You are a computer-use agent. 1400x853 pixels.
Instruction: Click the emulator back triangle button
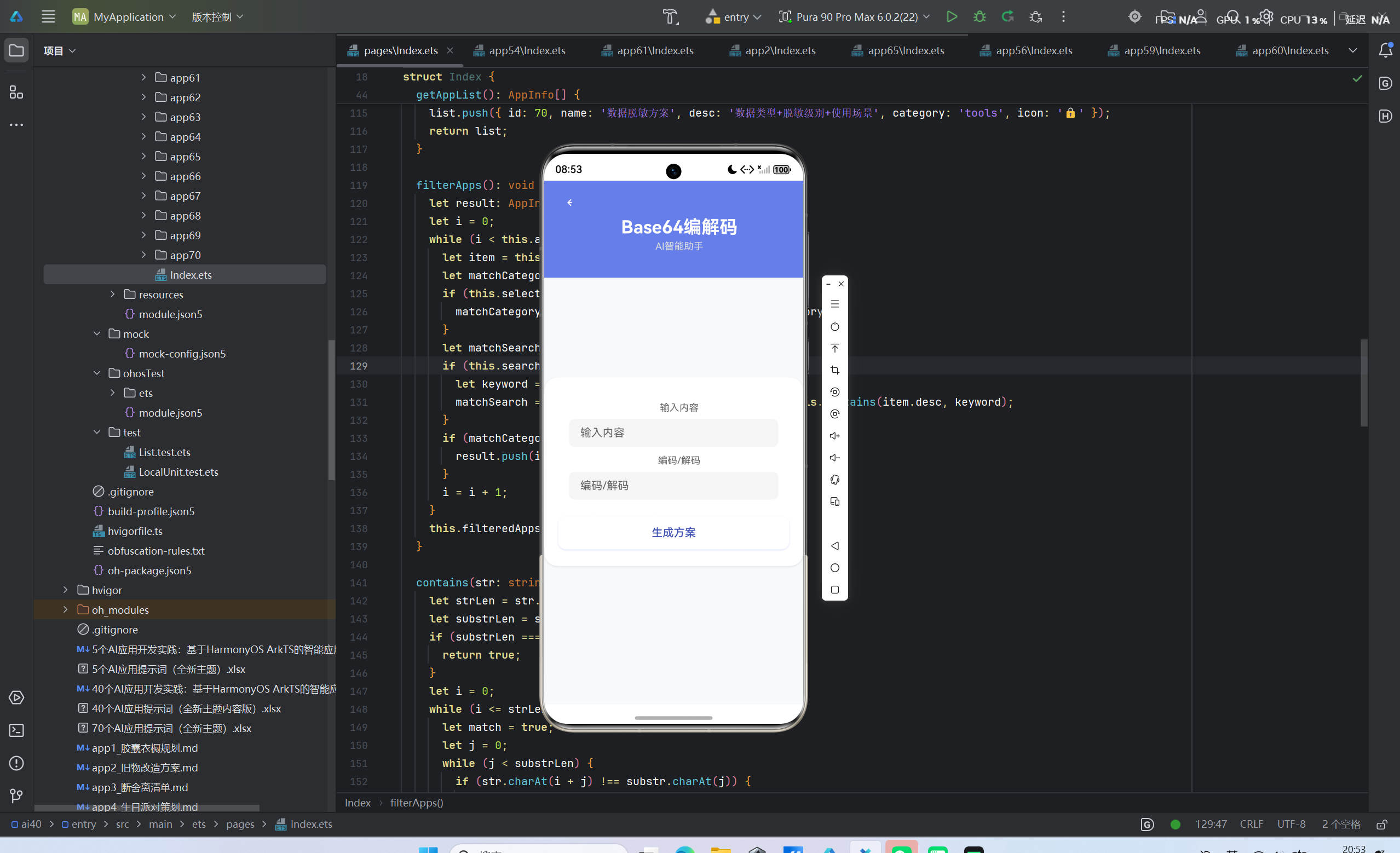(x=834, y=546)
